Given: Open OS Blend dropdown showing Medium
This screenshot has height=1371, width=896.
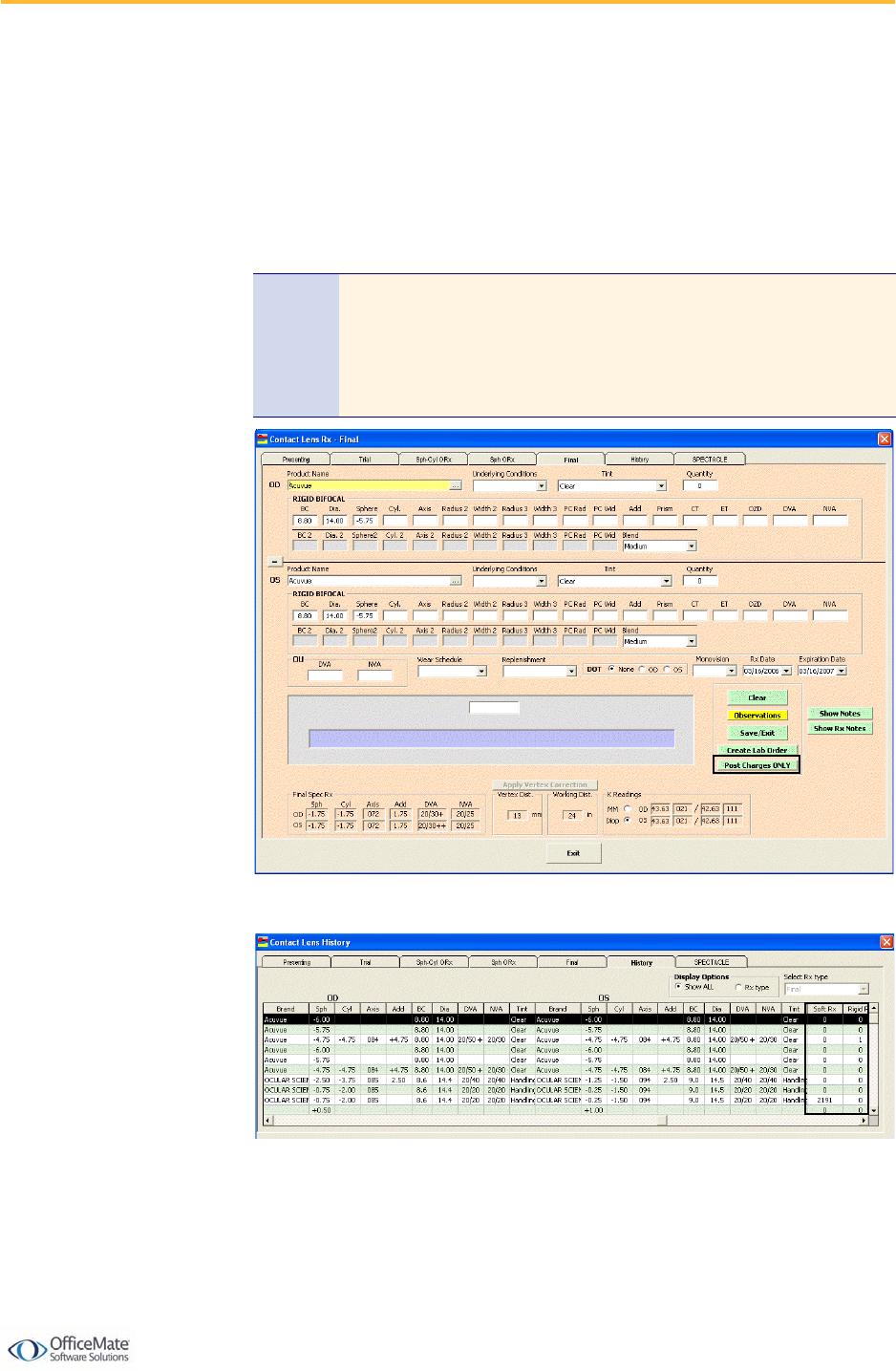Looking at the screenshot, I should coord(692,642).
